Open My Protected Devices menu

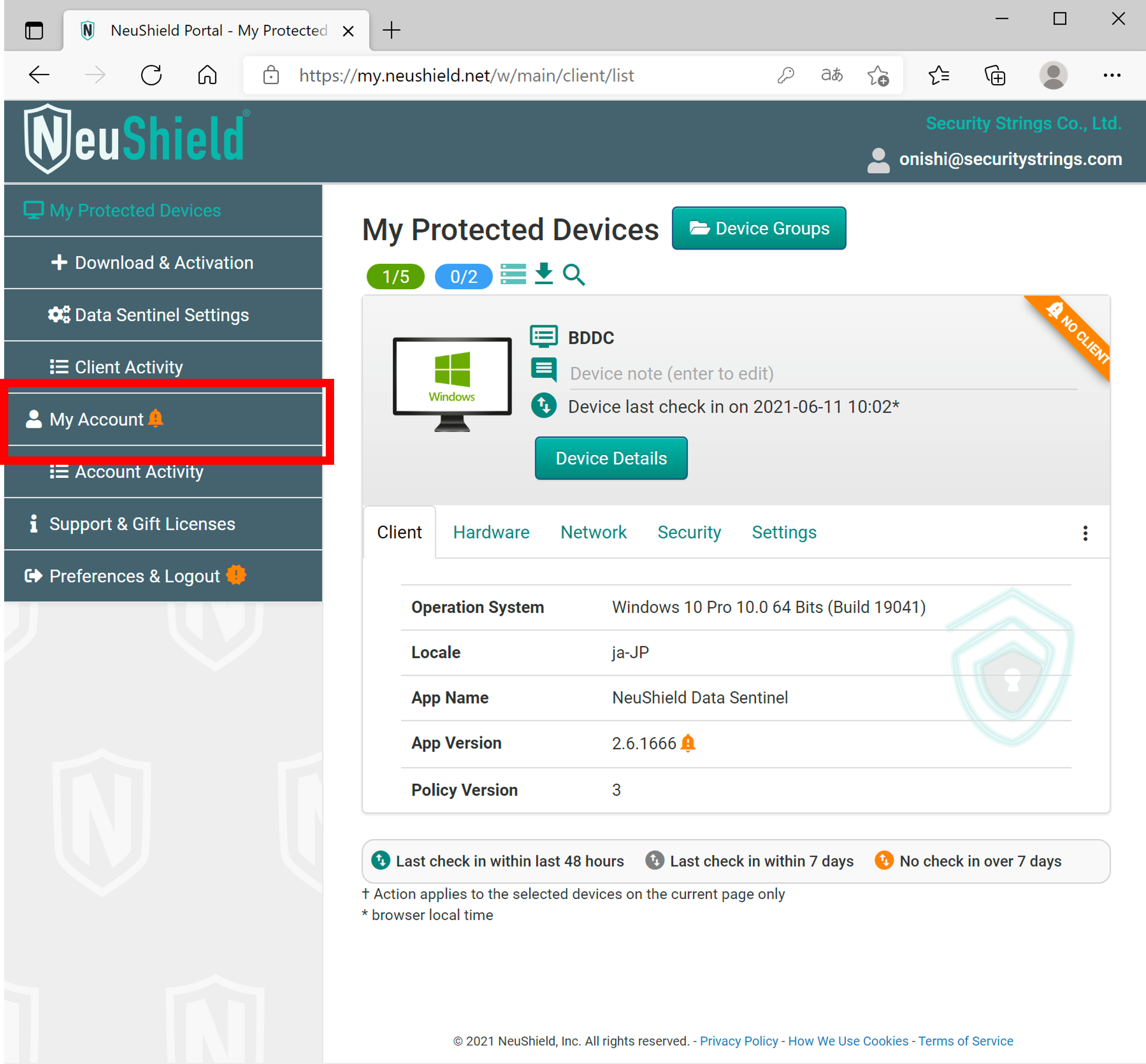tap(163, 210)
